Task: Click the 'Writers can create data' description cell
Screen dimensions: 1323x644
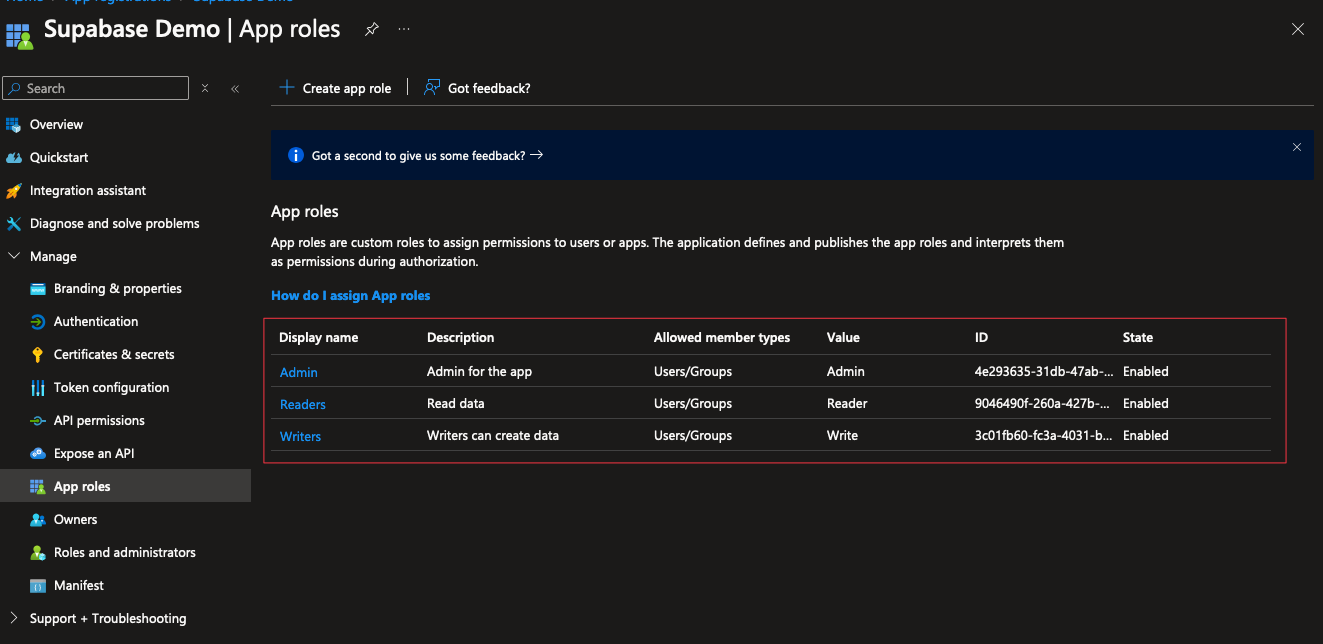Action: 493,436
